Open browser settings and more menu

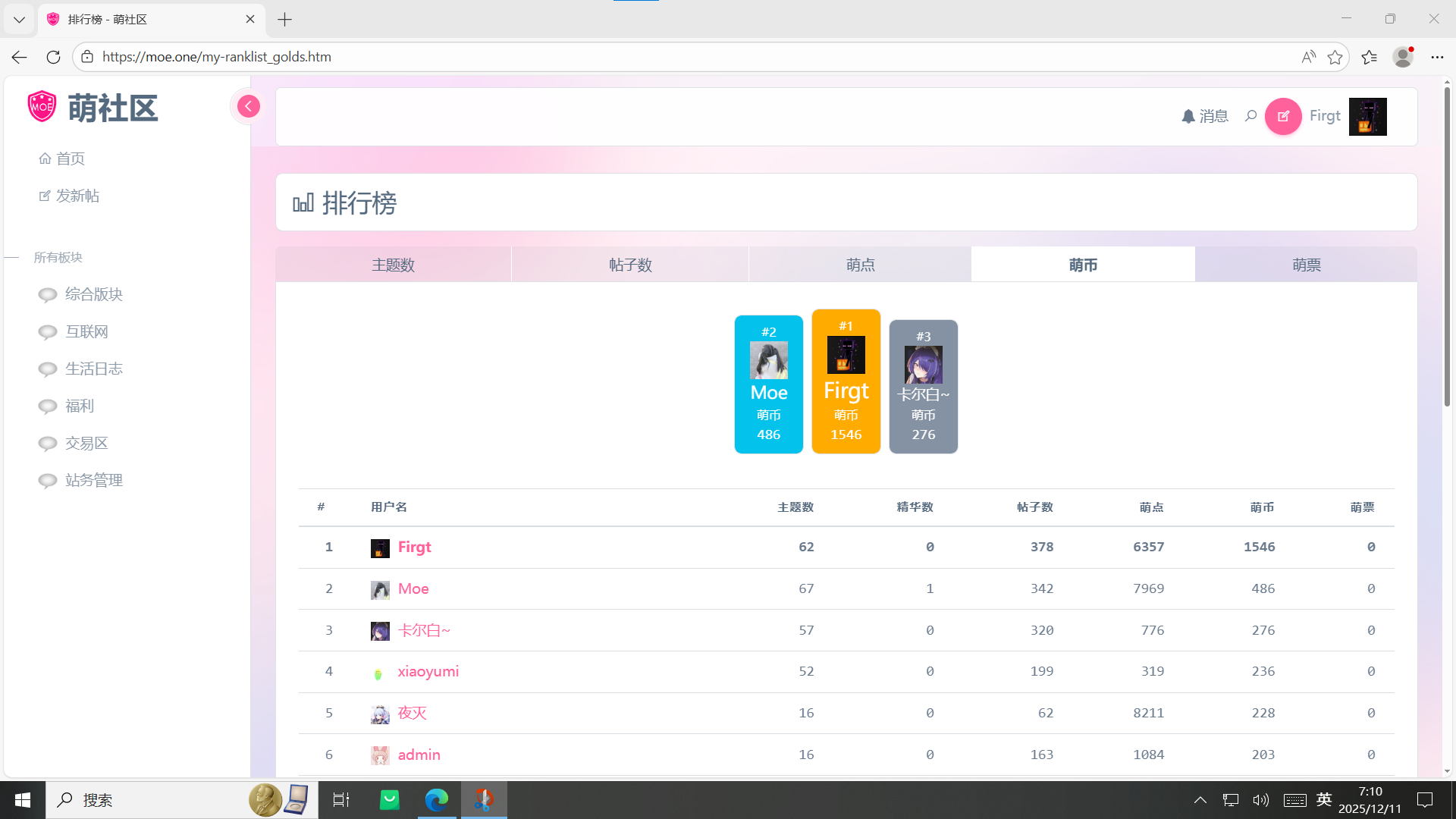(1436, 57)
